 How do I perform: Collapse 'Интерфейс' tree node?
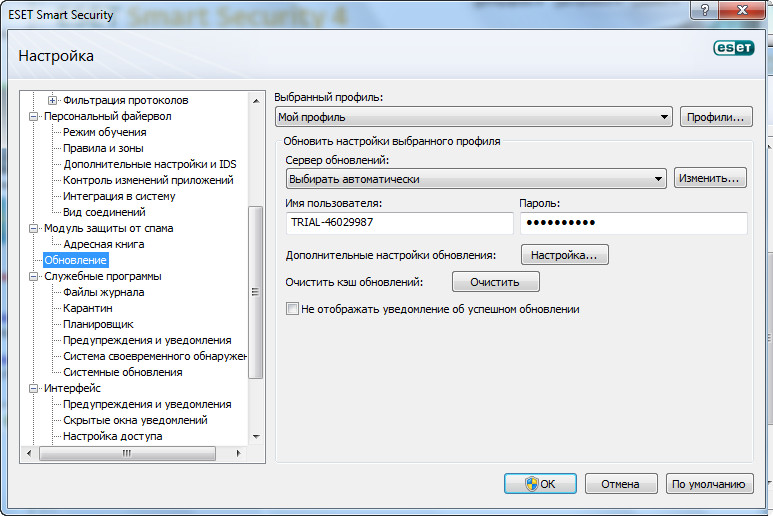pyautogui.click(x=34, y=388)
